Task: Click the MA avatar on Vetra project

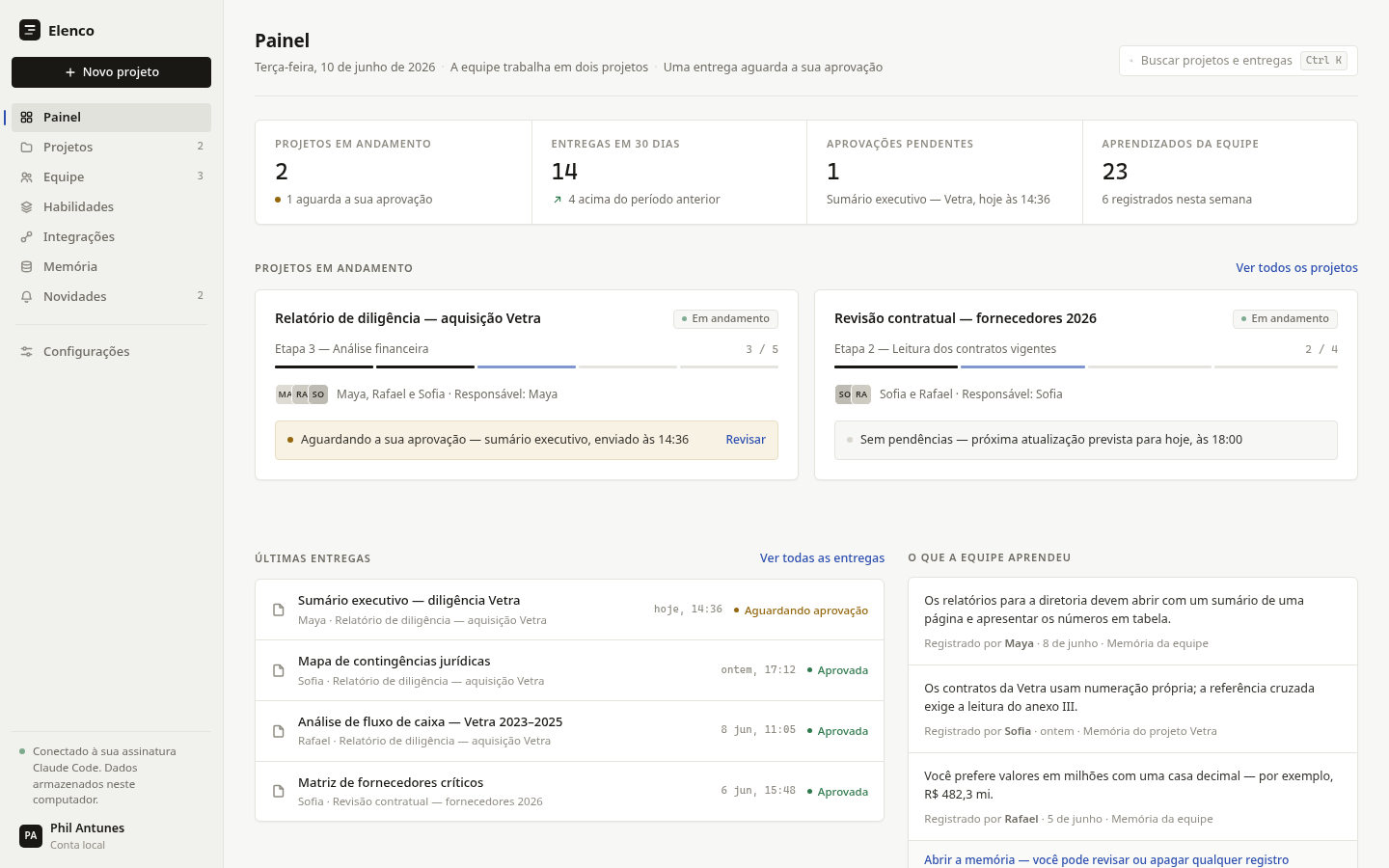Action: pyautogui.click(x=285, y=394)
